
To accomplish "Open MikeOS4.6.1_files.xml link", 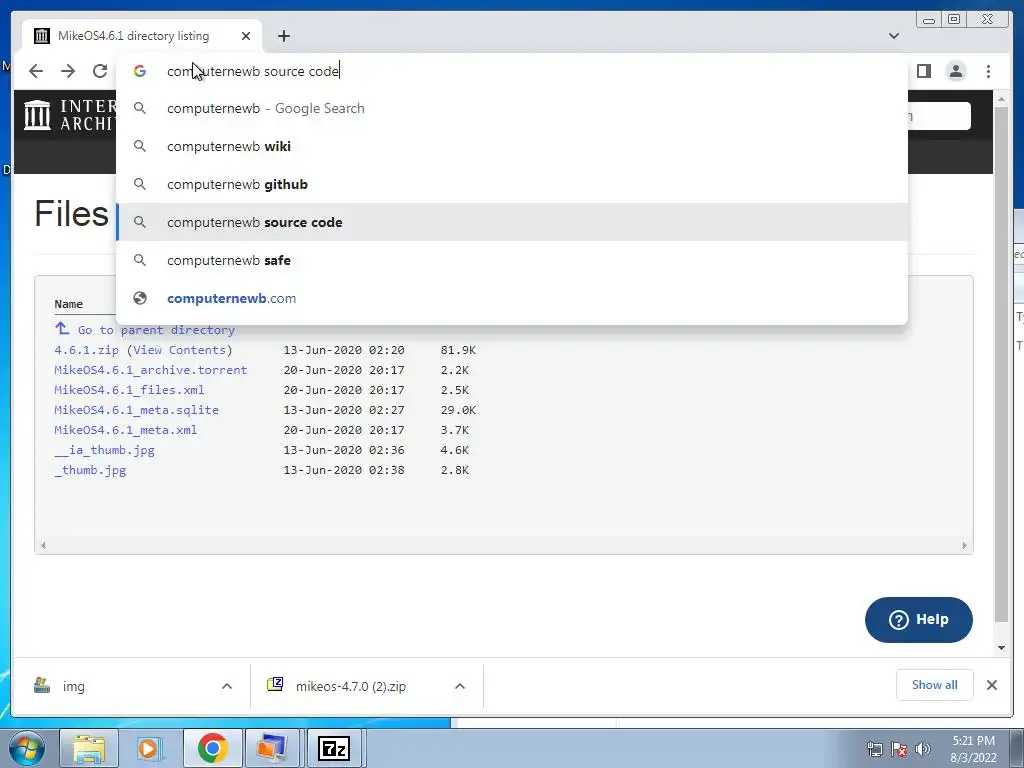I will [129, 390].
